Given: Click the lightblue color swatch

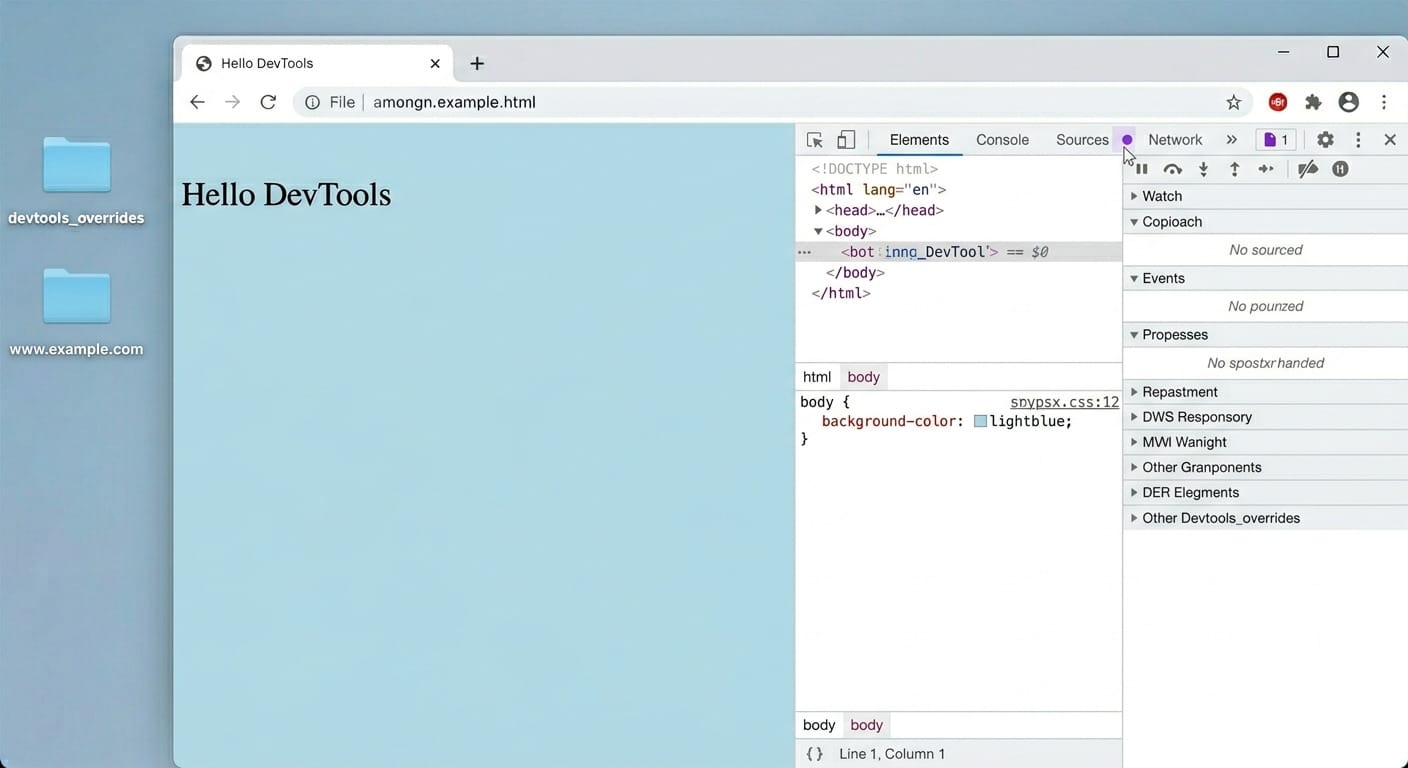Looking at the screenshot, I should (x=980, y=421).
